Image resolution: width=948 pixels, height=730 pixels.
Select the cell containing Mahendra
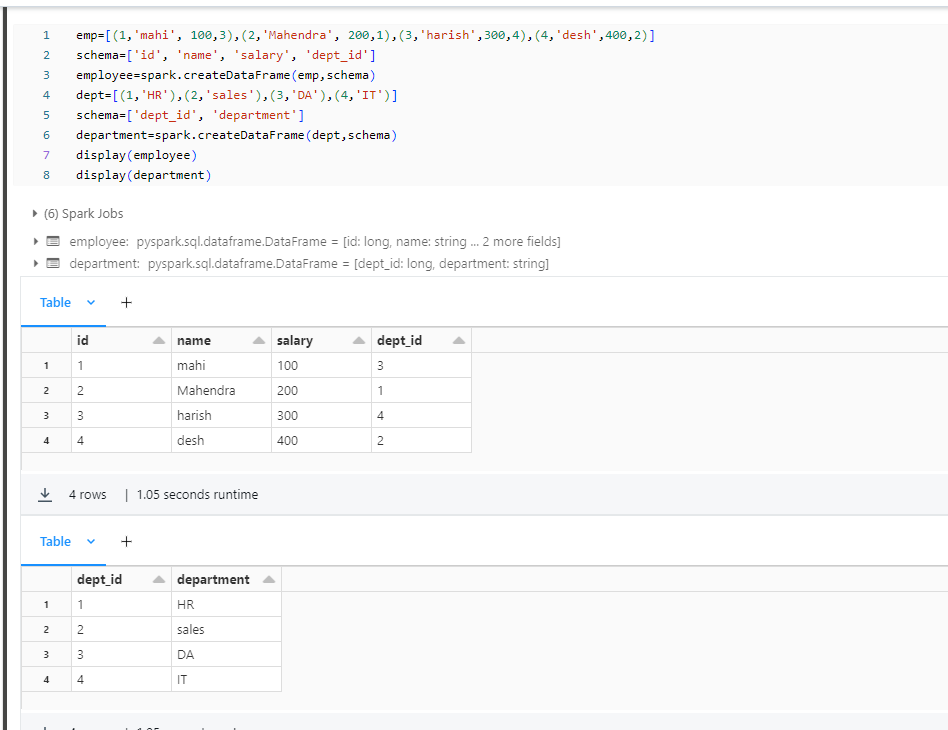221,390
